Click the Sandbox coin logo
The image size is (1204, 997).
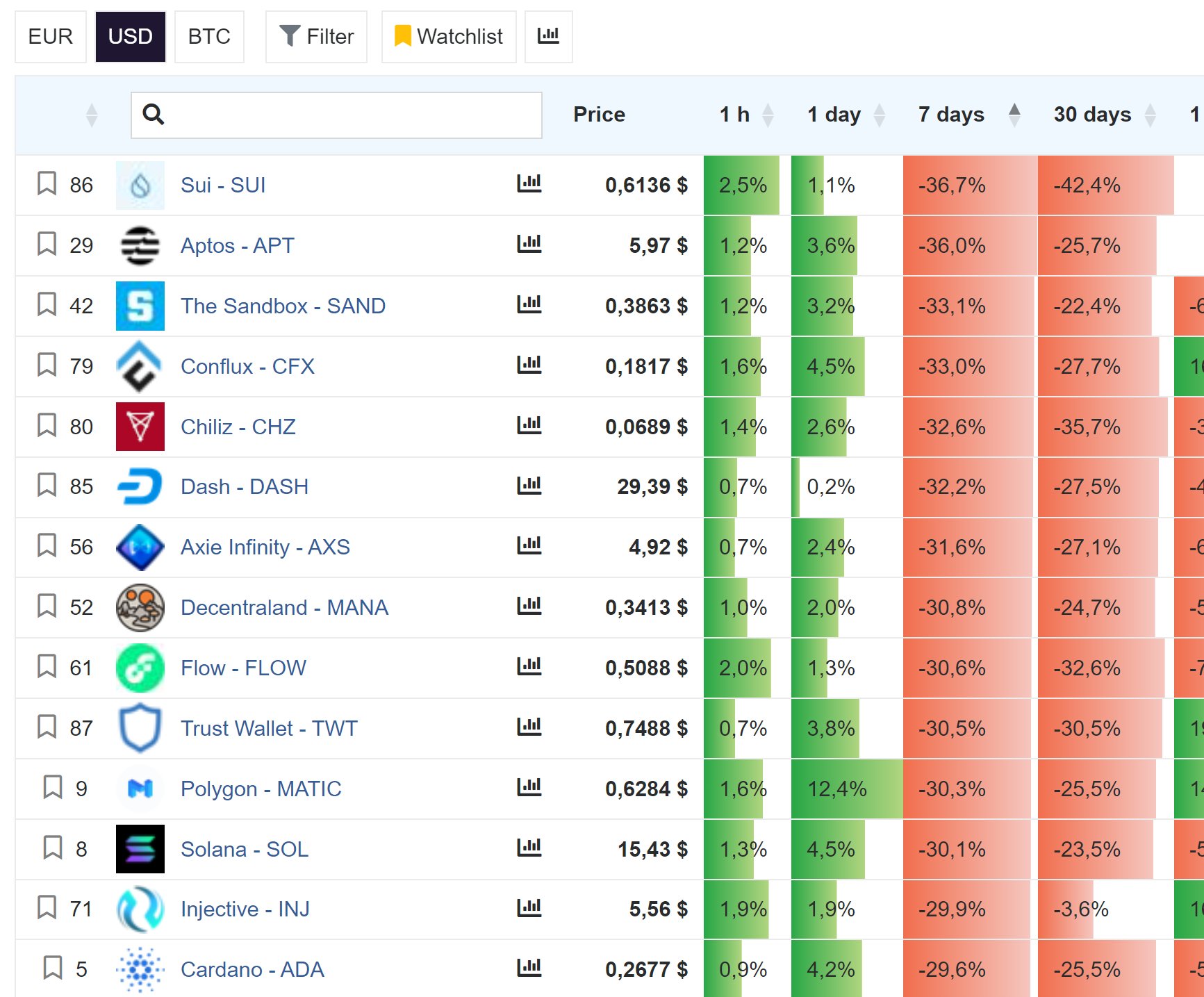point(140,306)
